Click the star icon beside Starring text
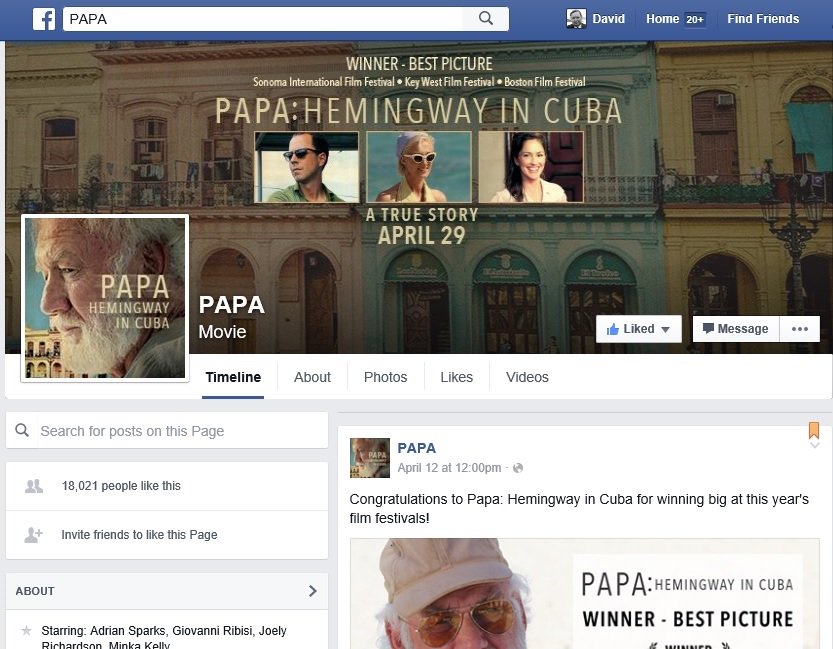 coord(26,631)
